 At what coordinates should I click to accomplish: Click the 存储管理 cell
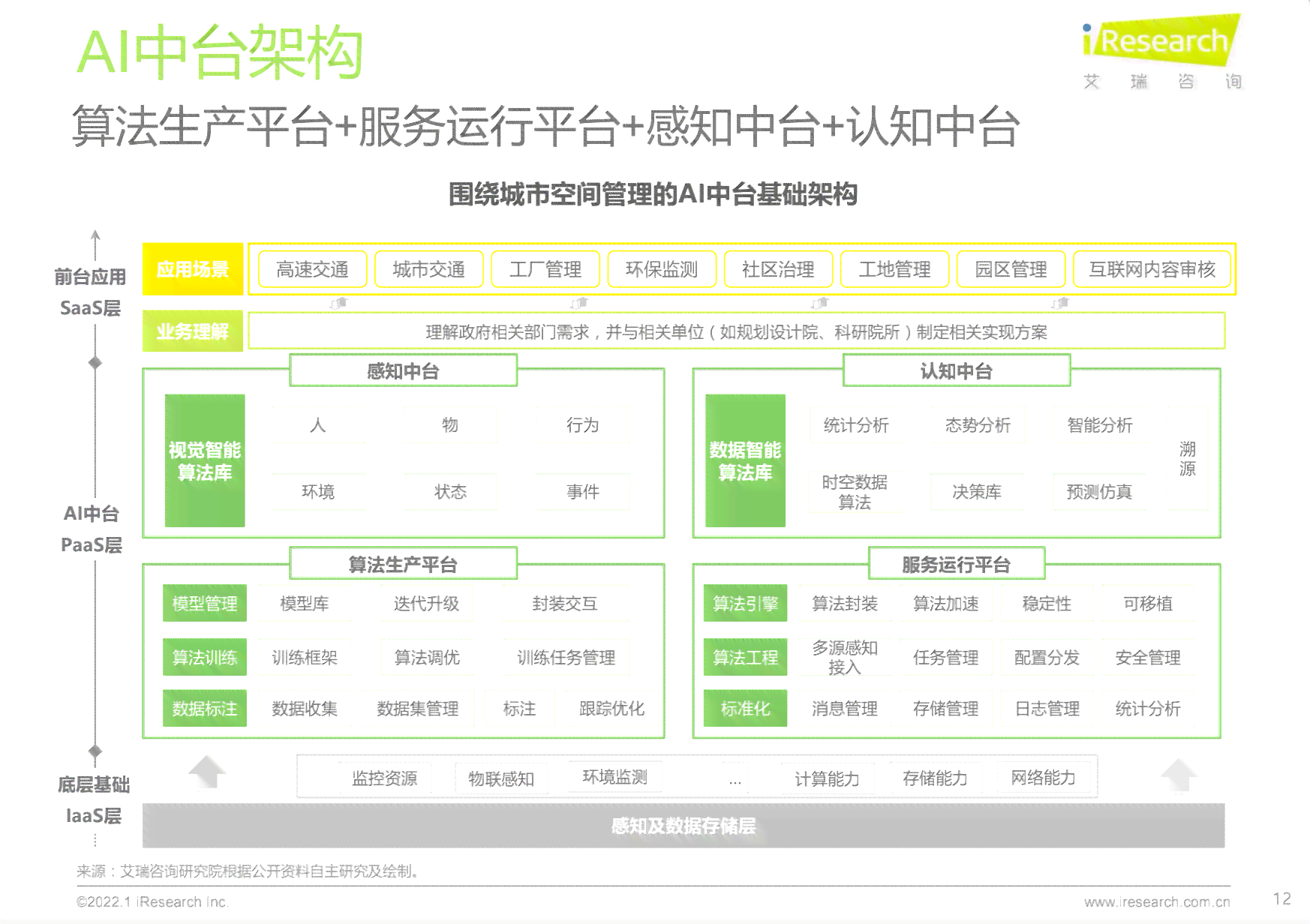(x=945, y=709)
